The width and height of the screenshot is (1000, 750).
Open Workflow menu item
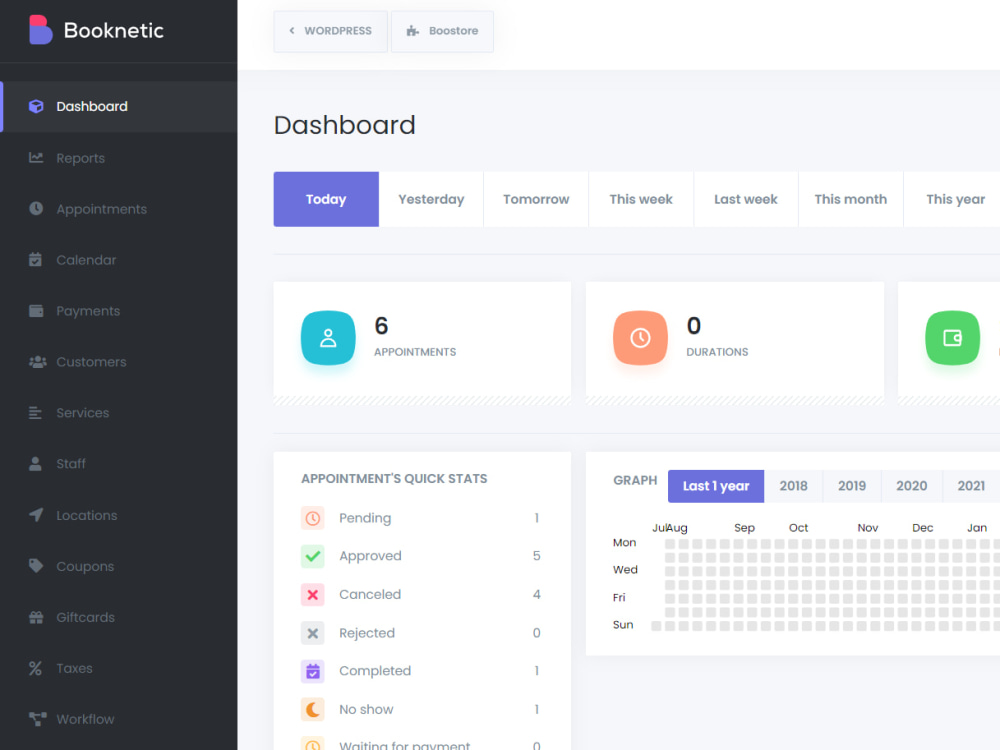[x=119, y=719]
